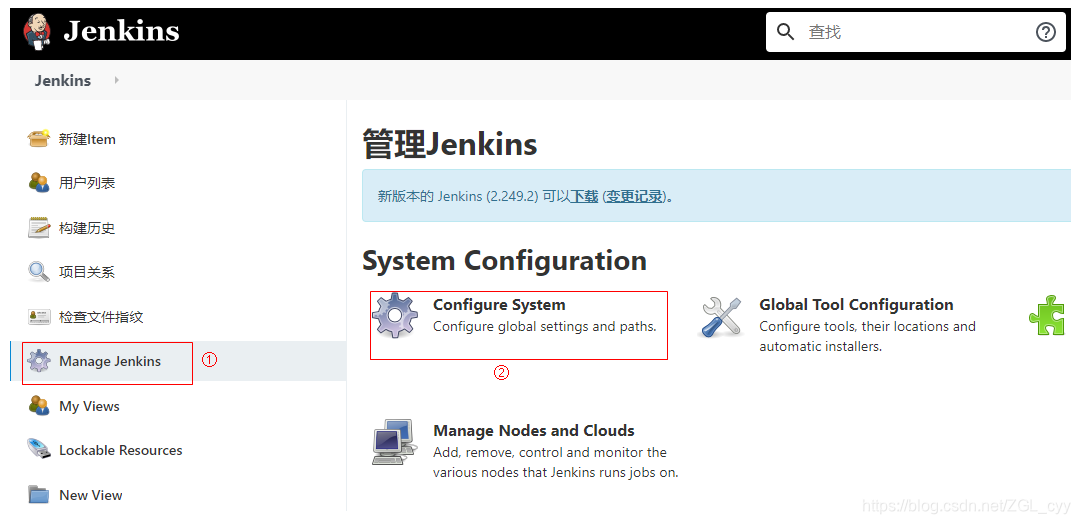
Task: Click the 检查文件指纹 ID card icon
Action: tap(39, 317)
